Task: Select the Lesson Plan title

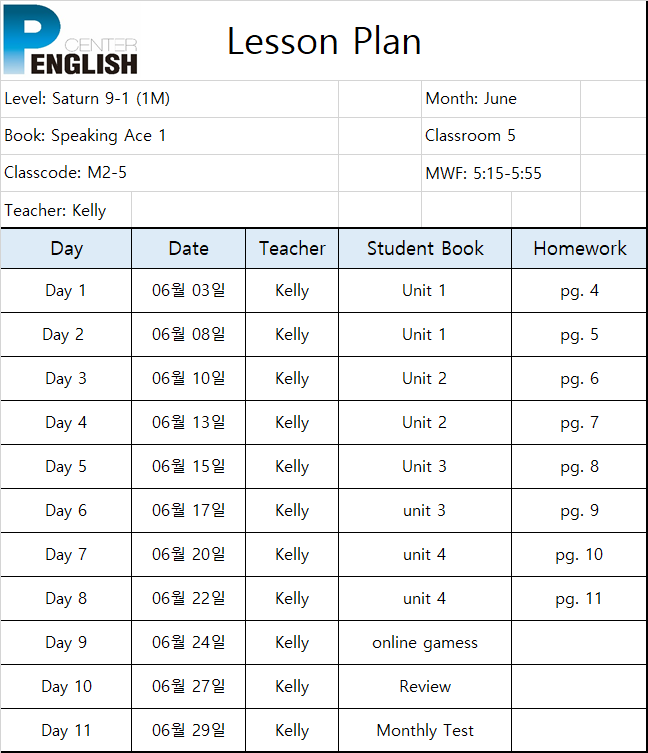Action: [x=324, y=41]
